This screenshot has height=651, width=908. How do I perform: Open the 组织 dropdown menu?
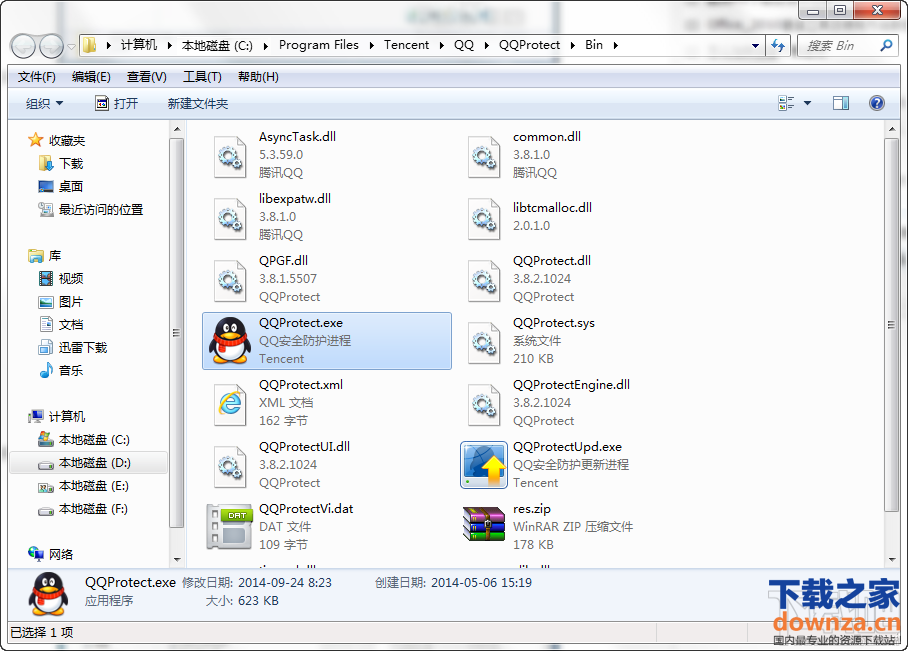click(44, 104)
